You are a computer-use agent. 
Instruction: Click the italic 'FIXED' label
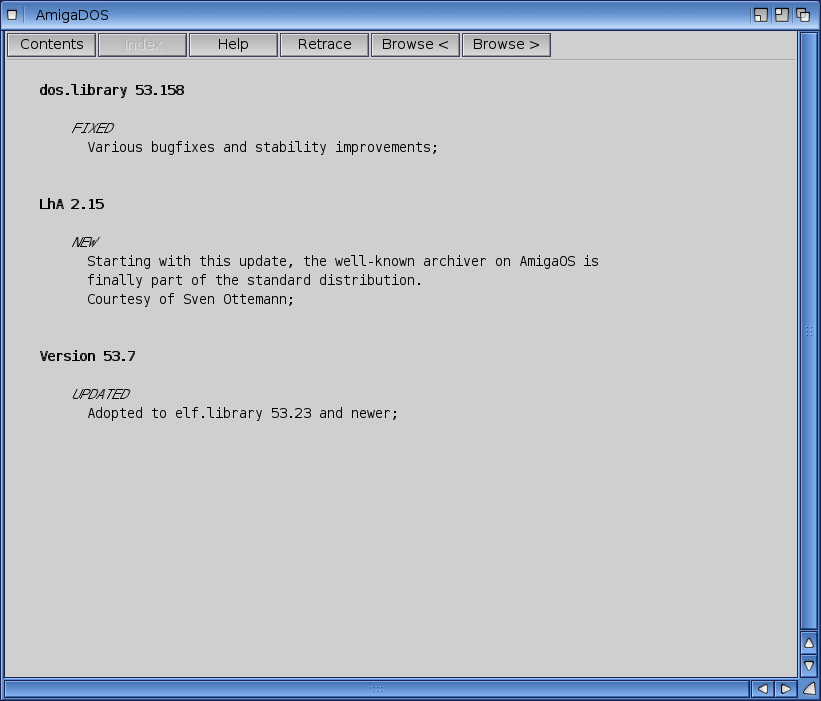(93, 128)
